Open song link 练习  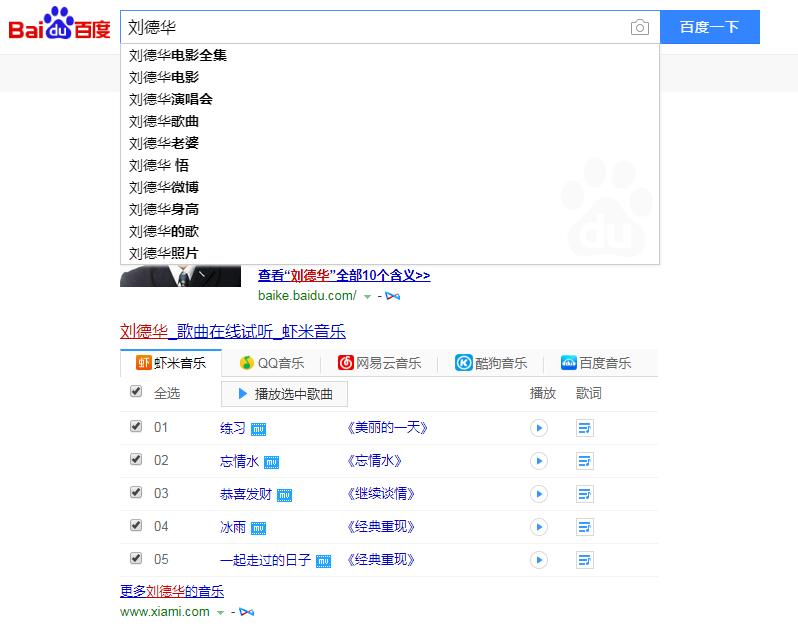[x=233, y=428]
